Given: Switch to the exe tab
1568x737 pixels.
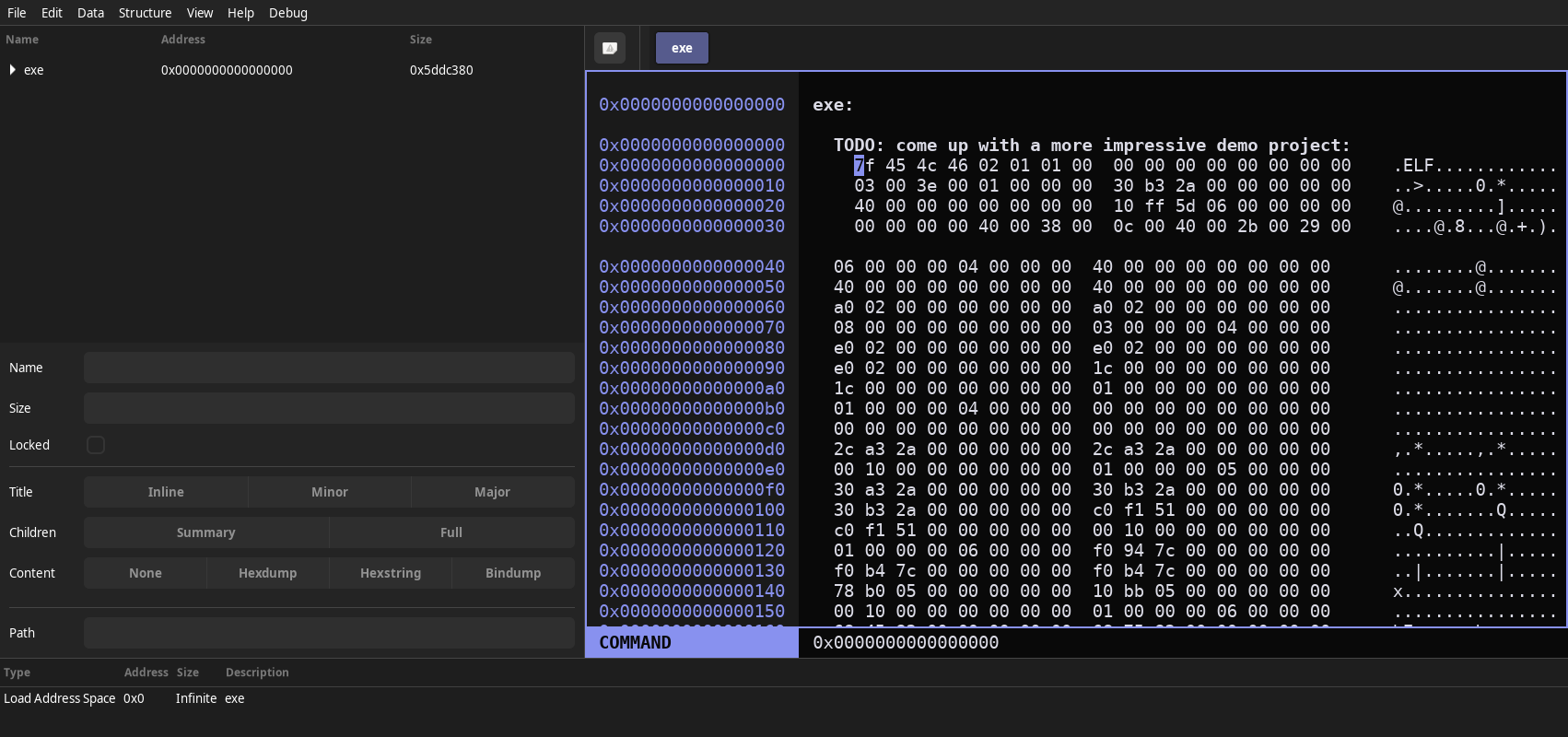Looking at the screenshot, I should [x=682, y=48].
